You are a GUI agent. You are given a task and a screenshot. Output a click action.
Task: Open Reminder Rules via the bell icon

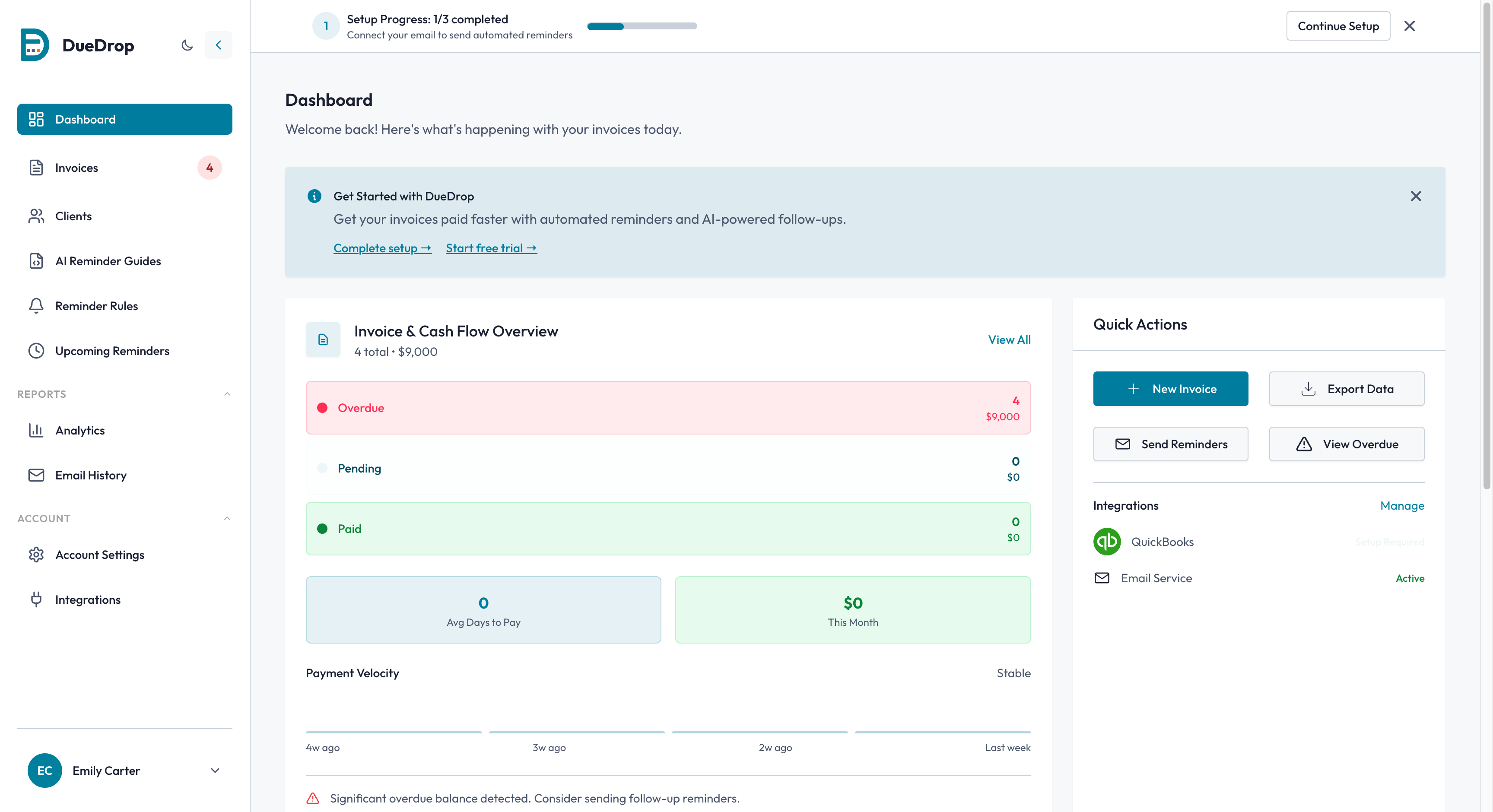(x=36, y=305)
